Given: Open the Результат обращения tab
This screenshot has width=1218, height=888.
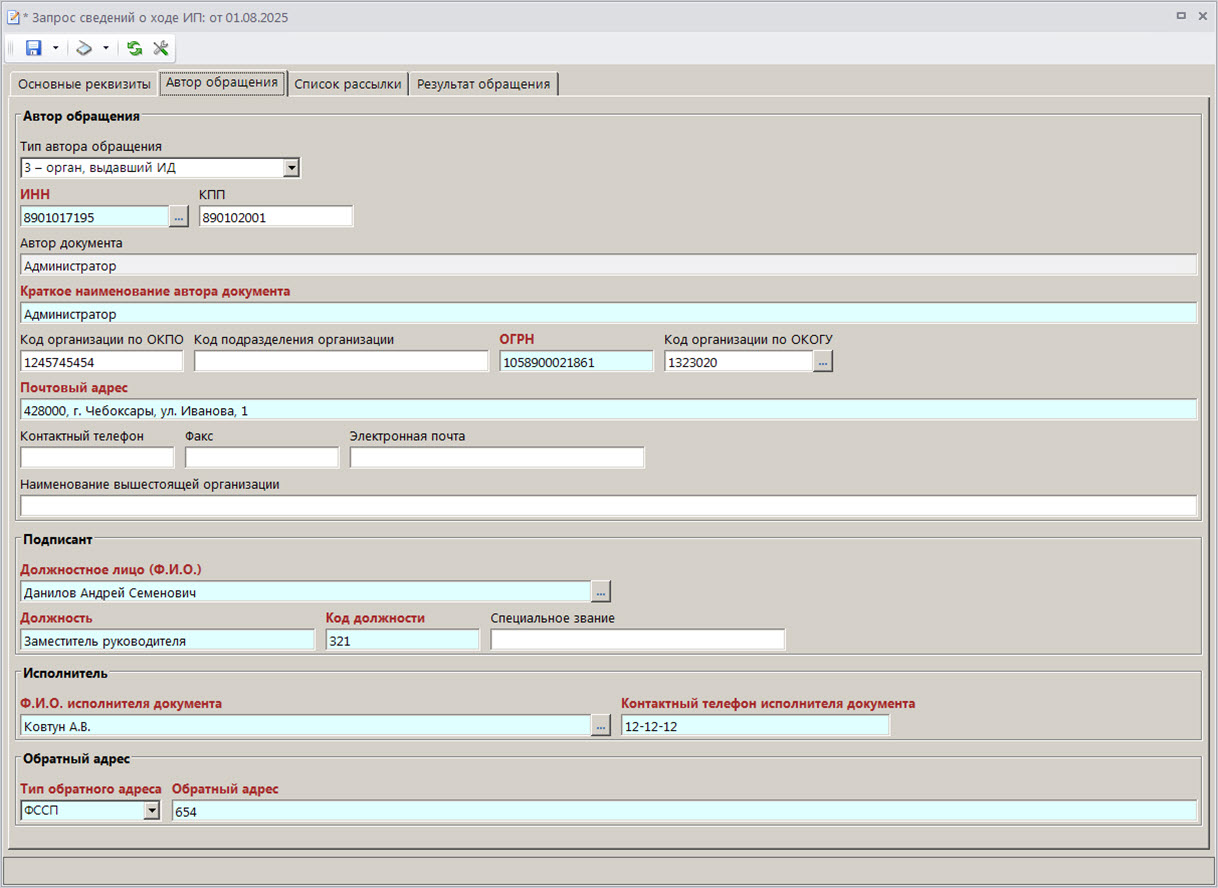Looking at the screenshot, I should pos(483,84).
